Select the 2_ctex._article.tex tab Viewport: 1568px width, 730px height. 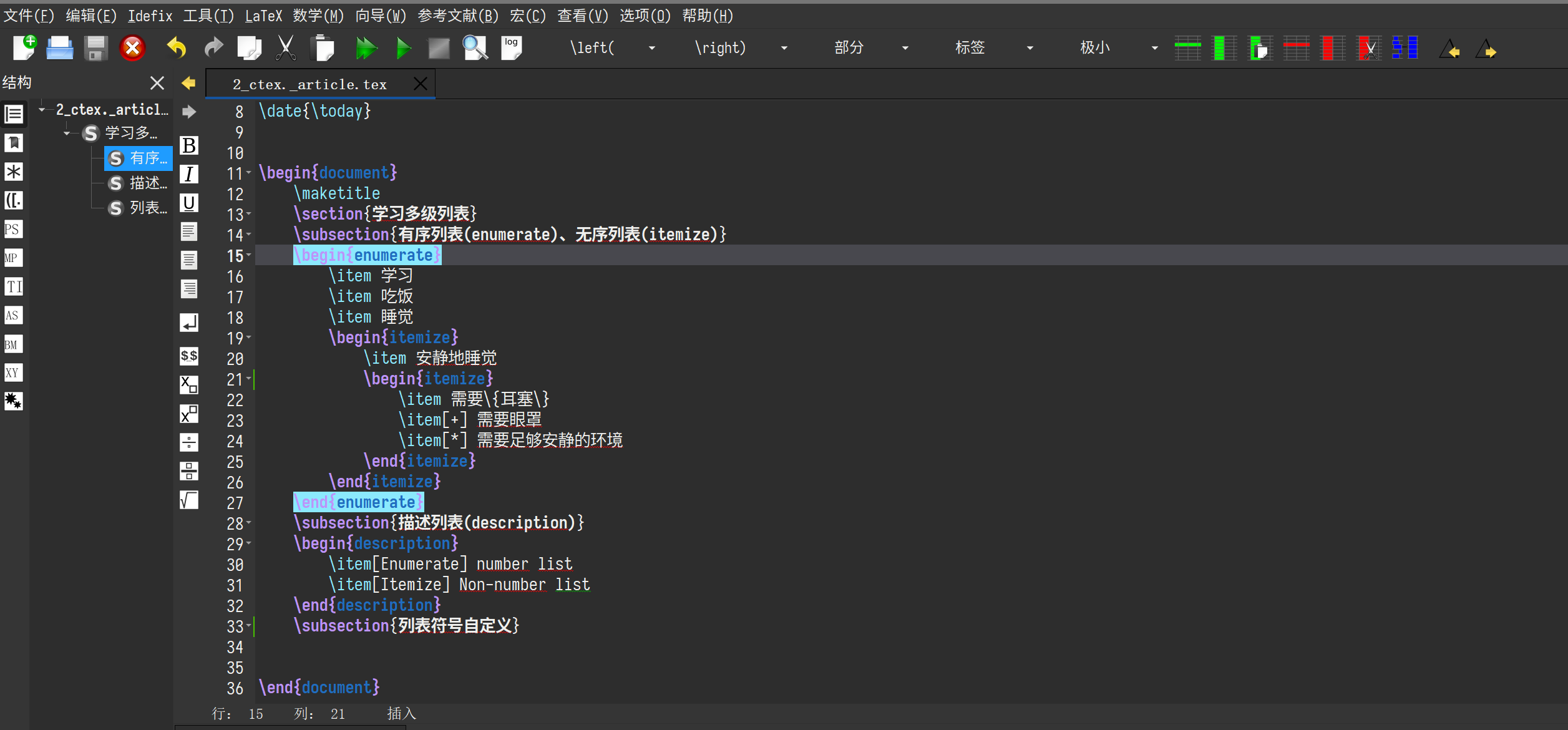[x=310, y=84]
